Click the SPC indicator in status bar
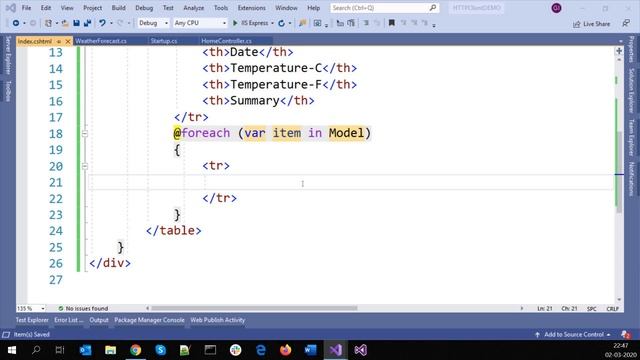Screen dimensions: 640x360 pos(591,309)
